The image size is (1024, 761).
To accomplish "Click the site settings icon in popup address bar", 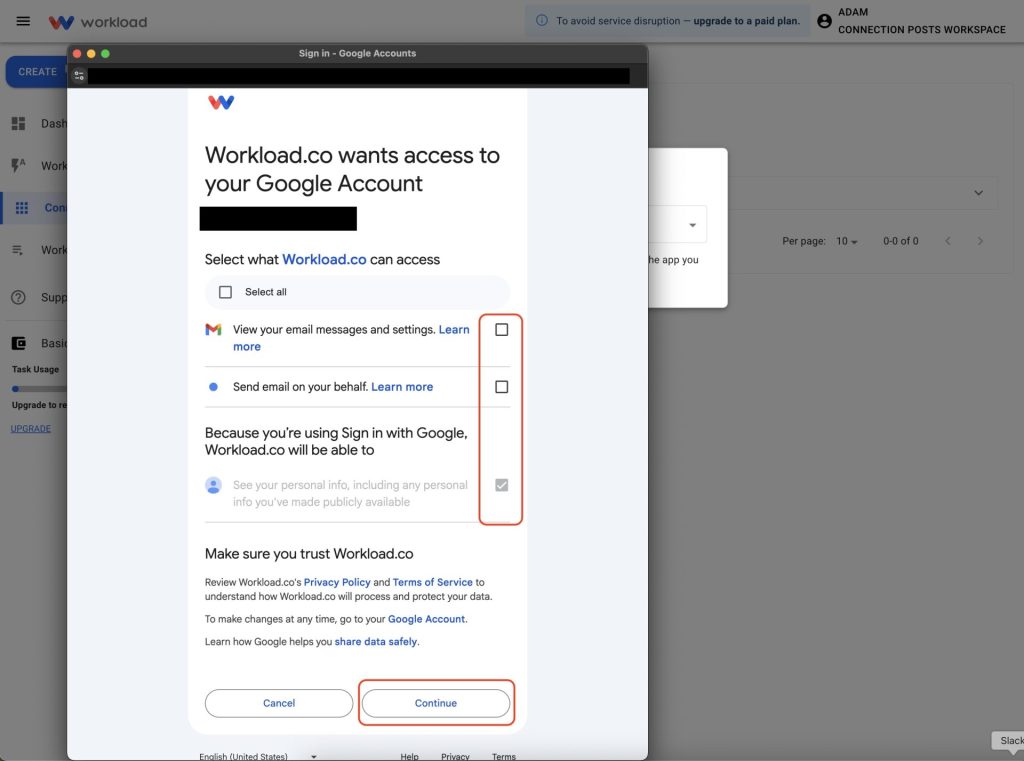I will (x=79, y=76).
